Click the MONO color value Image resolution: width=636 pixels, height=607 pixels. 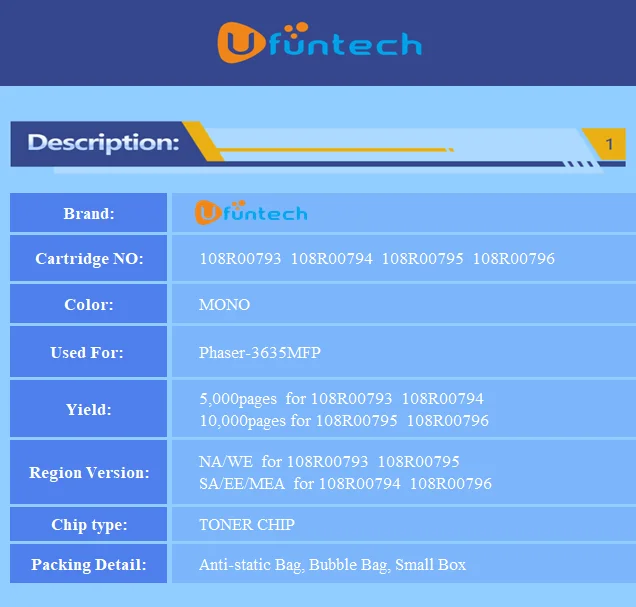(224, 305)
